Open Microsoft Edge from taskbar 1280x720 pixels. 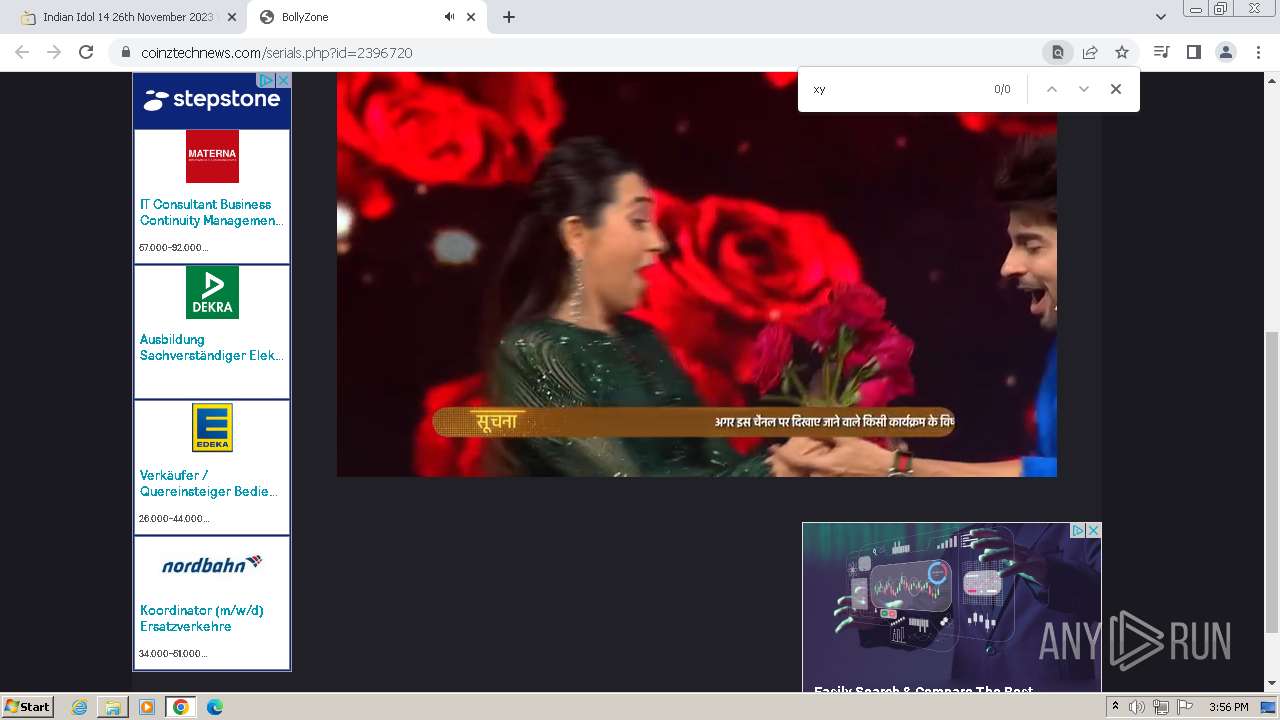pos(214,707)
